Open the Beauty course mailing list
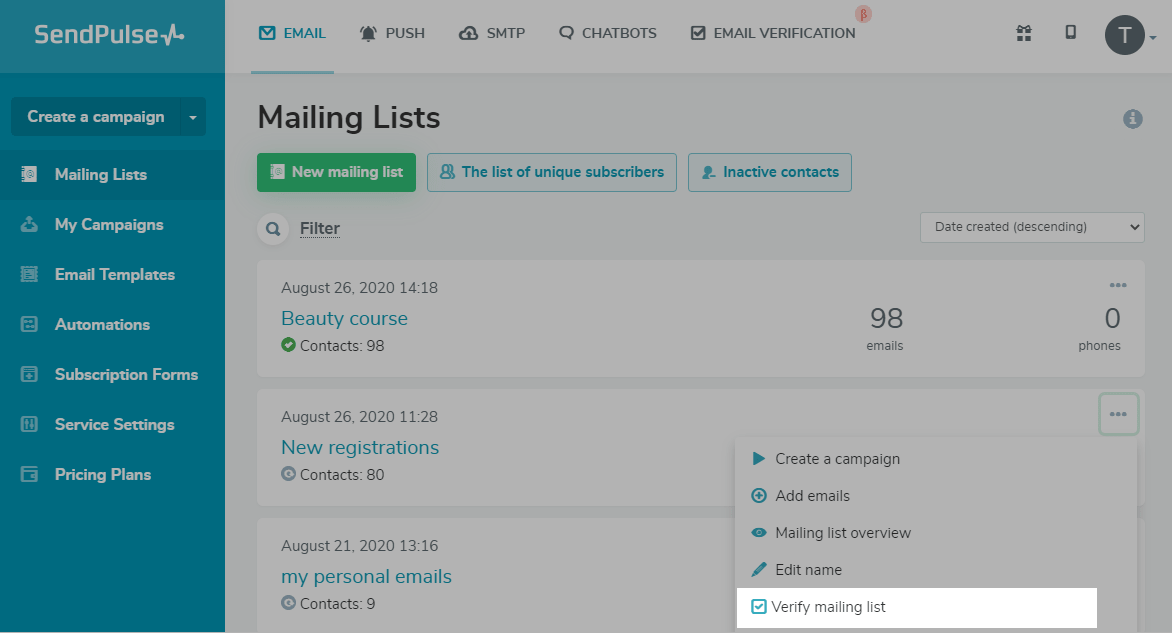The height and width of the screenshot is (633, 1172). 345,318
